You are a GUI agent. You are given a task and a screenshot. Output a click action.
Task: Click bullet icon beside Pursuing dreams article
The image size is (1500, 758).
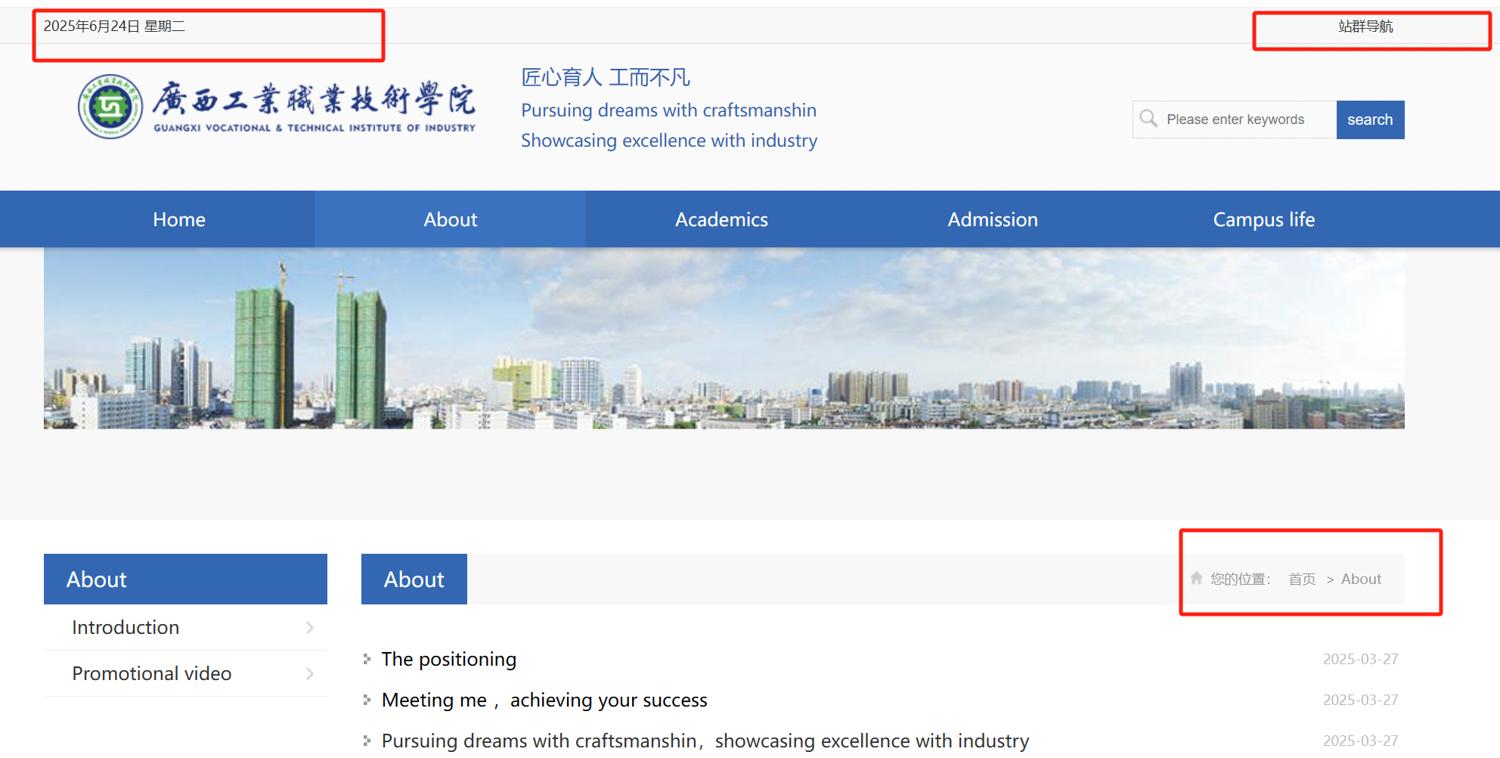367,741
